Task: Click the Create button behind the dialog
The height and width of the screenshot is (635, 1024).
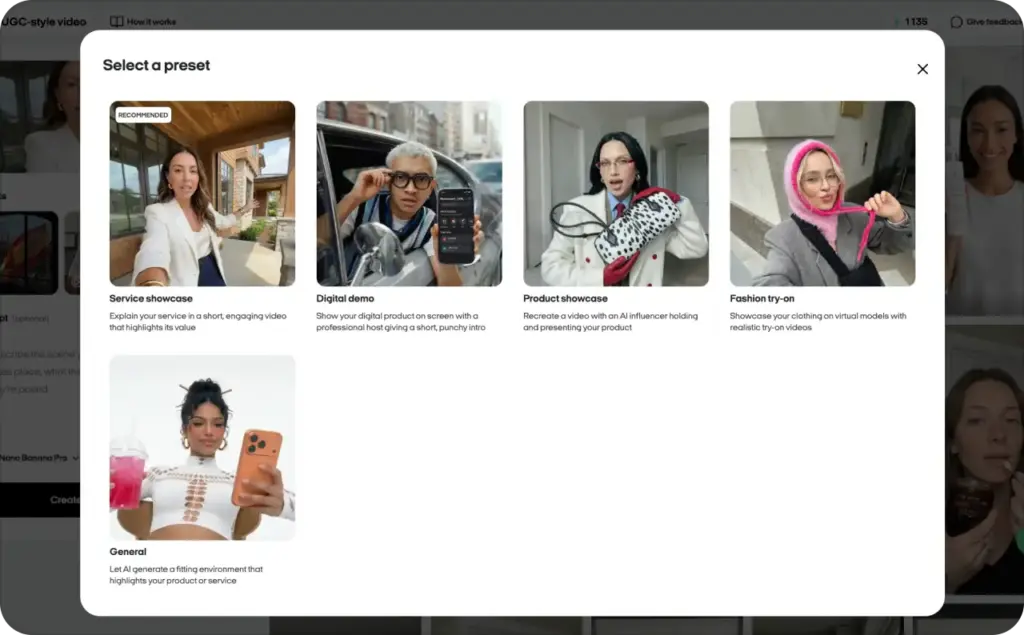Action: pos(40,500)
